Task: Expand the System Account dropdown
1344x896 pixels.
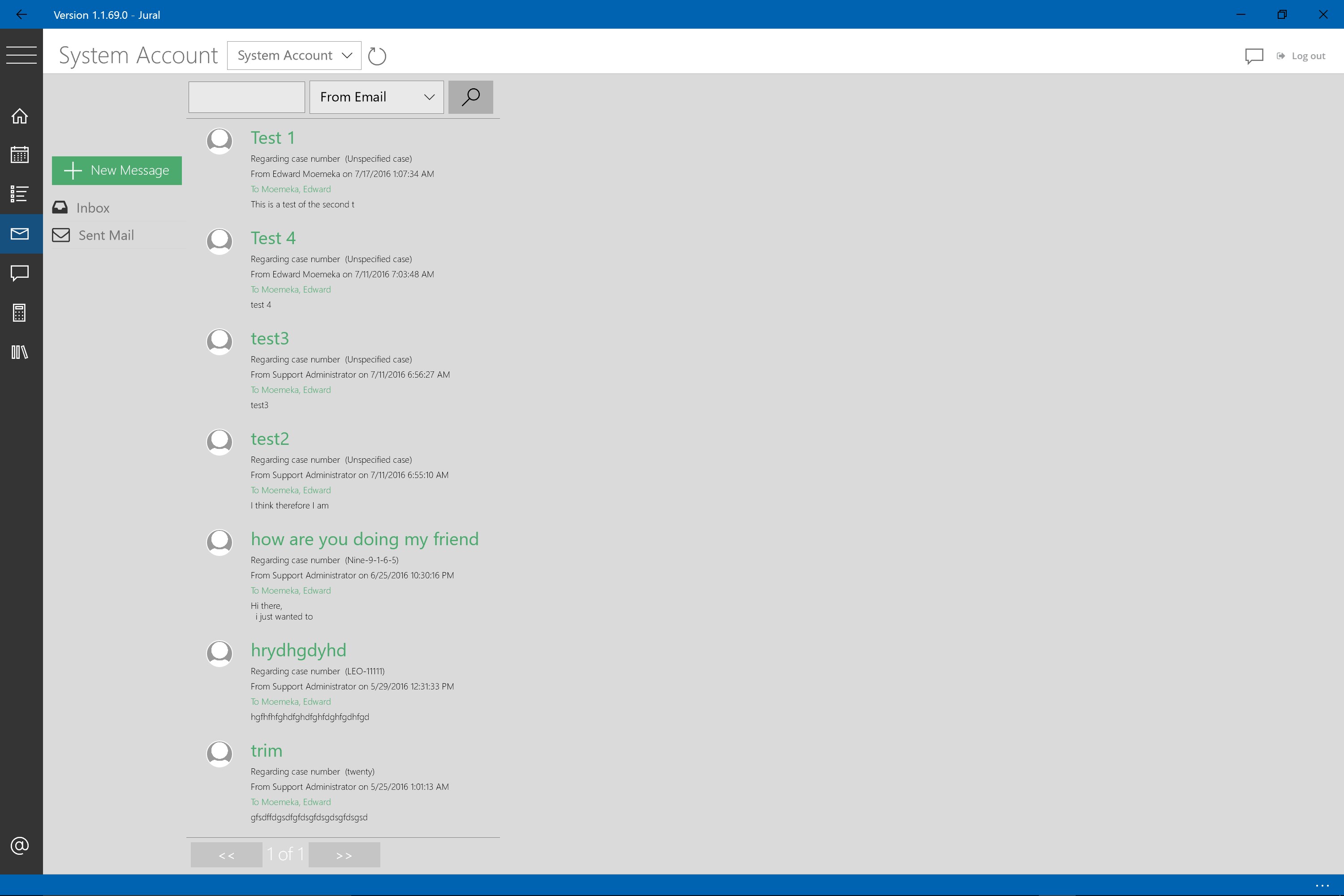Action: coord(294,56)
